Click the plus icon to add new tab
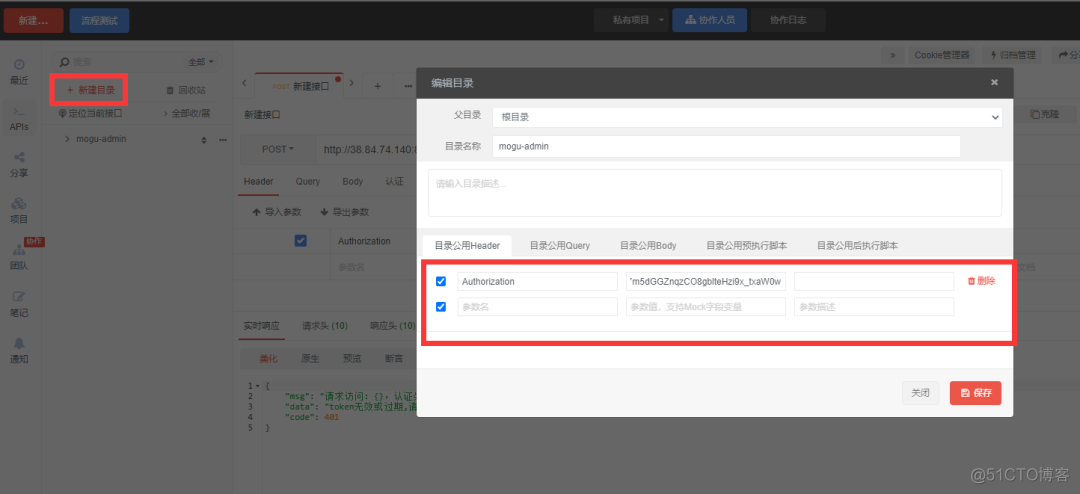The image size is (1080, 494). click(377, 86)
